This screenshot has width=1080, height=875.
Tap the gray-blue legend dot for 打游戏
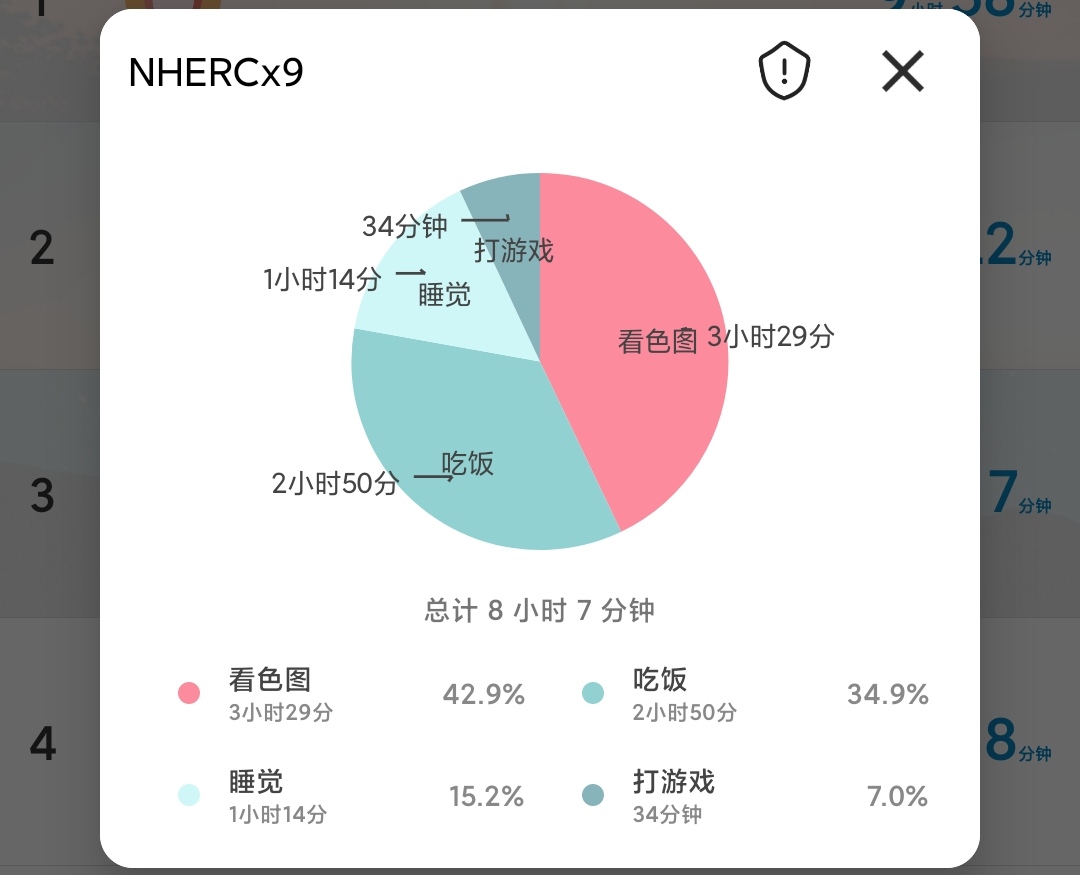click(593, 795)
